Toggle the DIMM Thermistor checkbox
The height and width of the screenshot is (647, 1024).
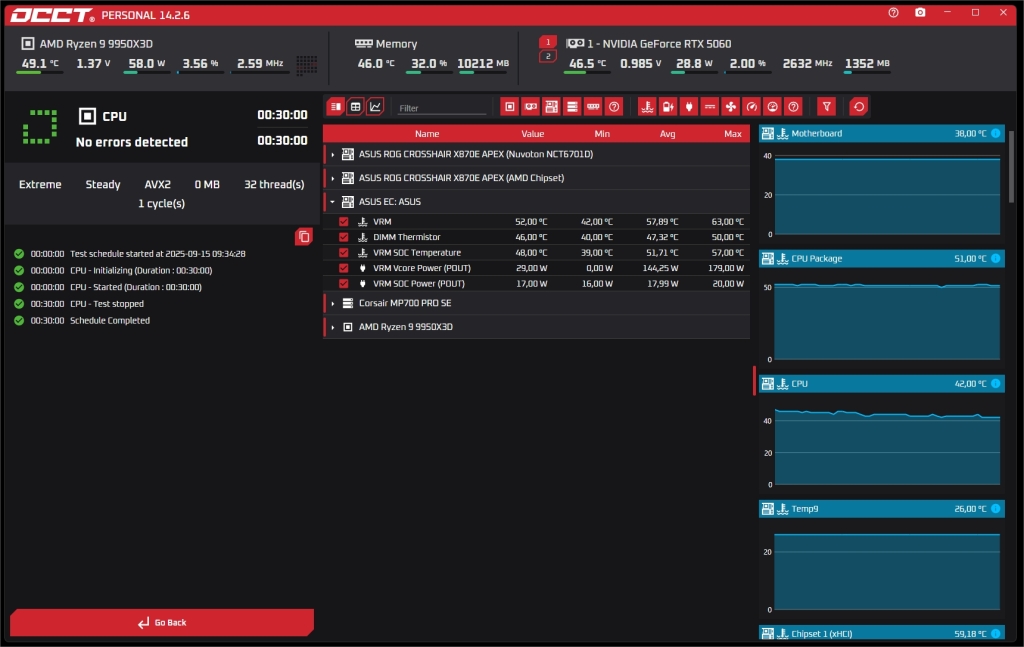[344, 237]
